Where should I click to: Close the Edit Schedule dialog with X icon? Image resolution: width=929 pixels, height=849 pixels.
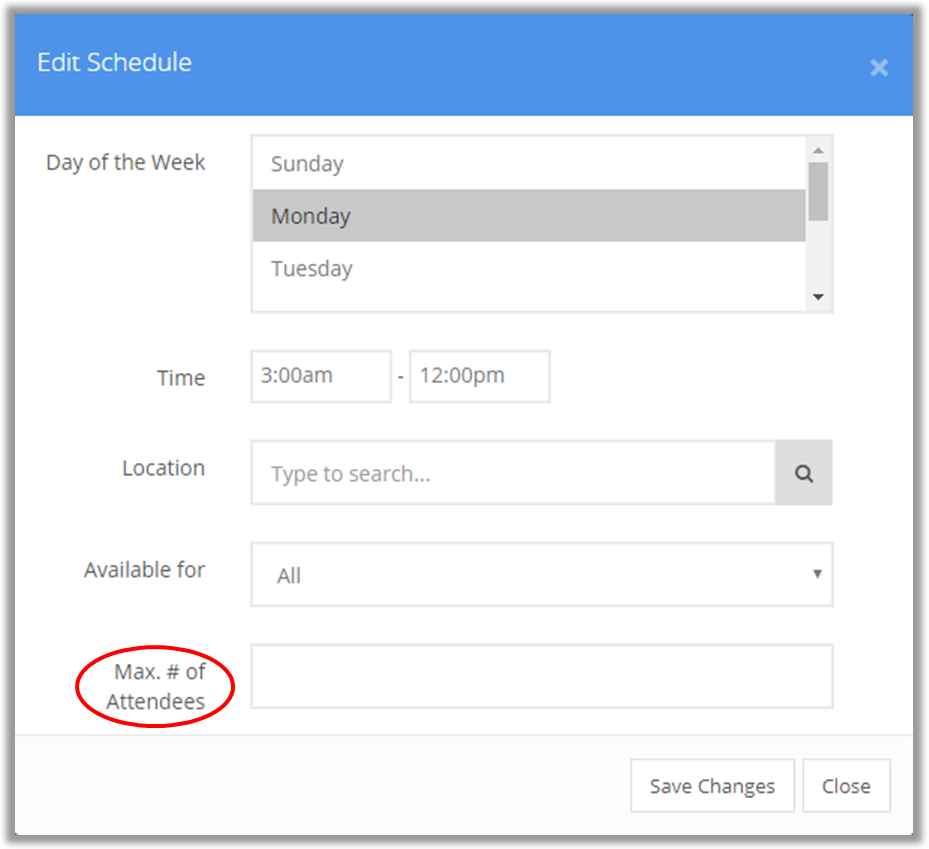coord(879,68)
